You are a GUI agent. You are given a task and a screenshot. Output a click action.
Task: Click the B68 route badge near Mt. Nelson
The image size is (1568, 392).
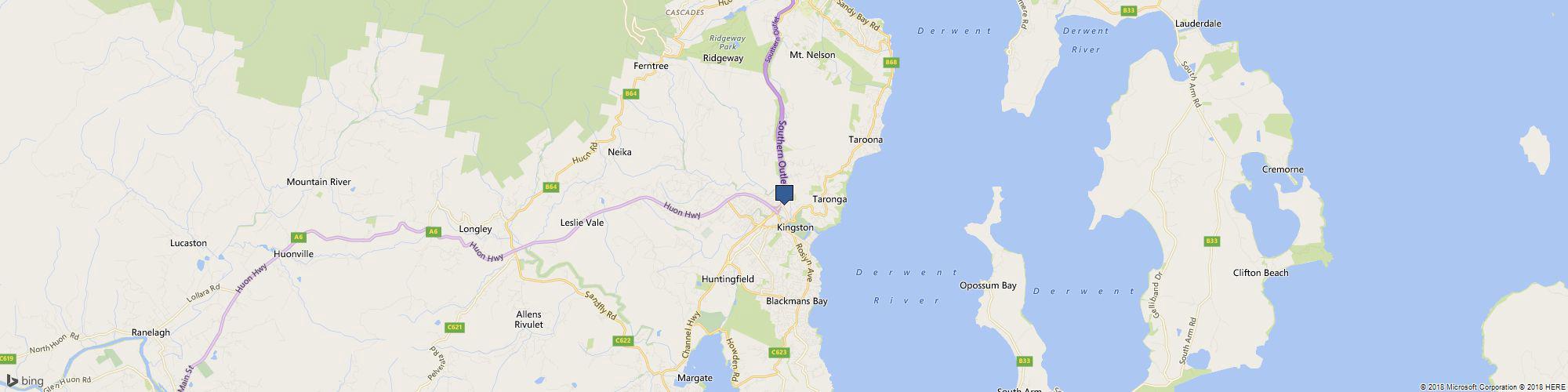[x=891, y=62]
